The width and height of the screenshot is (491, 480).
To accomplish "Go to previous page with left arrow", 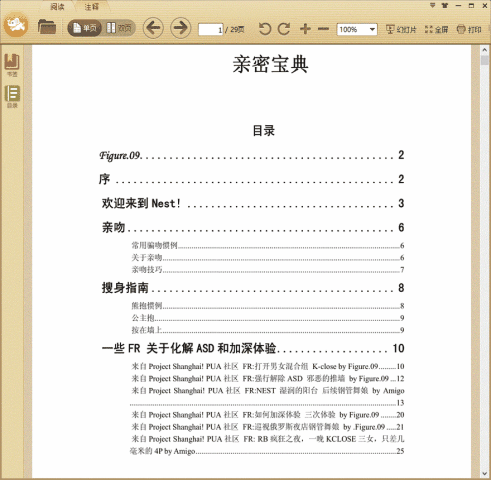I will coord(153,28).
